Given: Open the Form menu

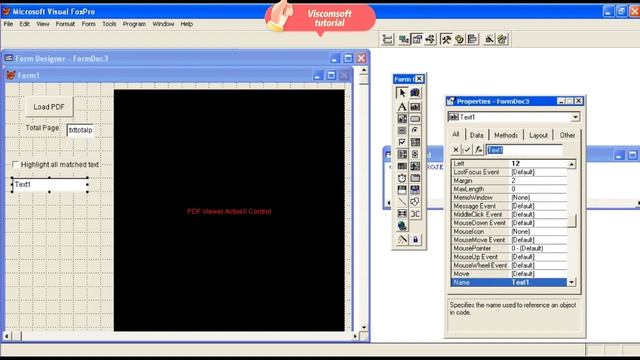Looking at the screenshot, I should (x=88, y=24).
